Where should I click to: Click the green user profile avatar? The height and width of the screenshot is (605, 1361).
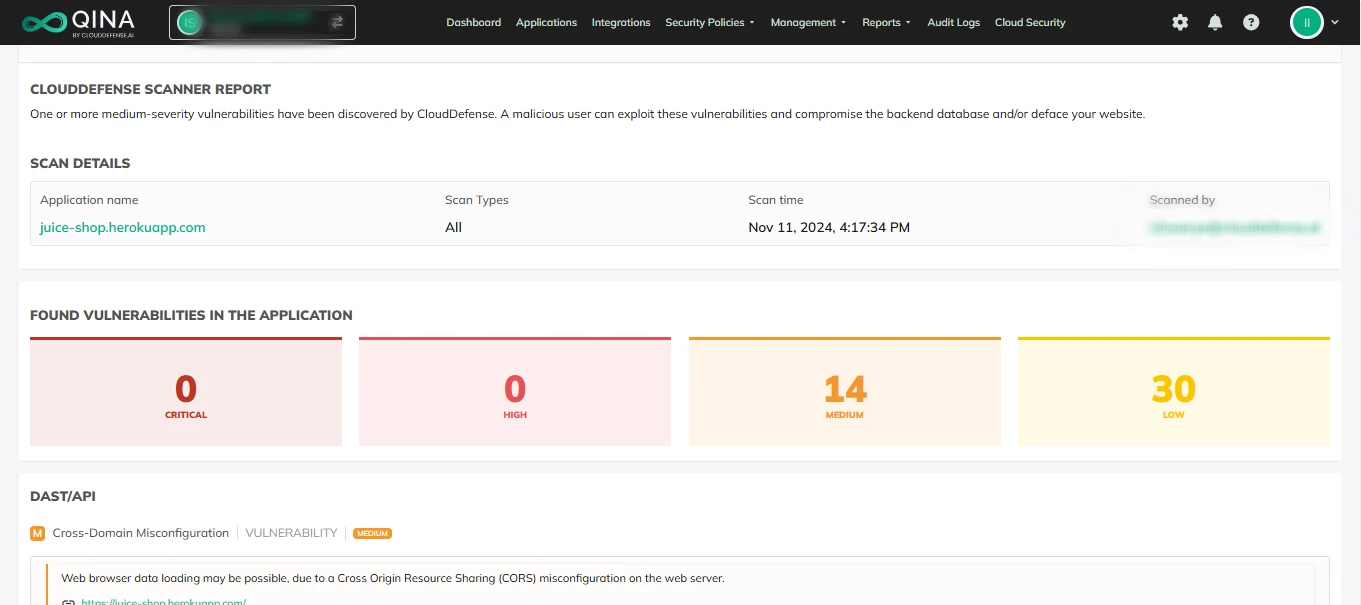[1307, 22]
